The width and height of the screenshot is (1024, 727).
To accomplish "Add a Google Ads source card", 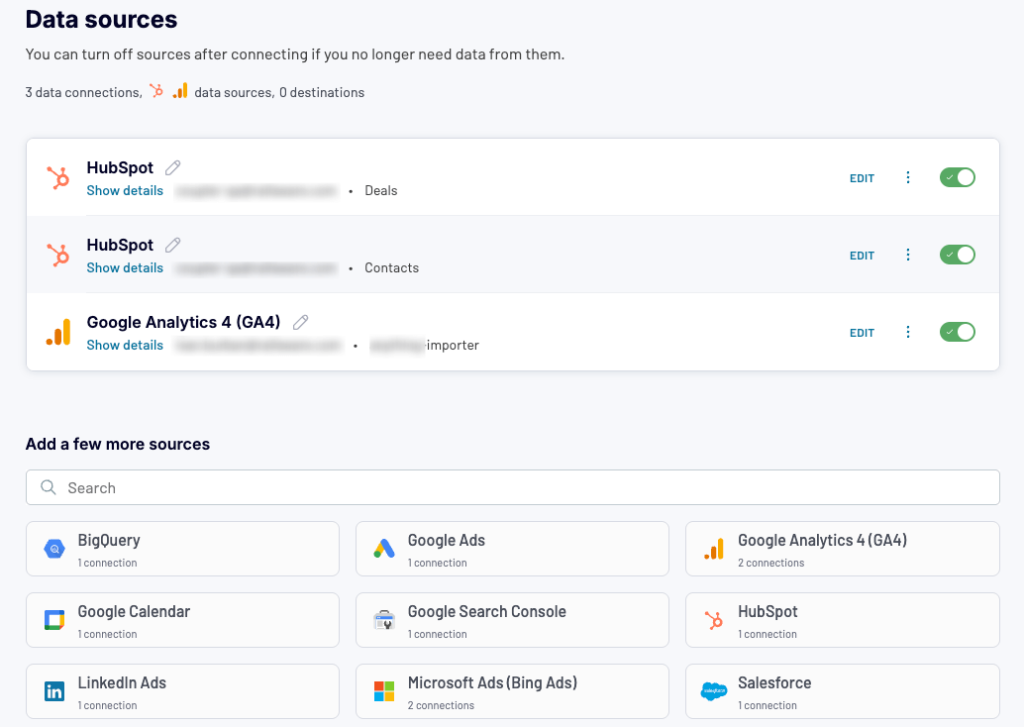I will pos(513,549).
